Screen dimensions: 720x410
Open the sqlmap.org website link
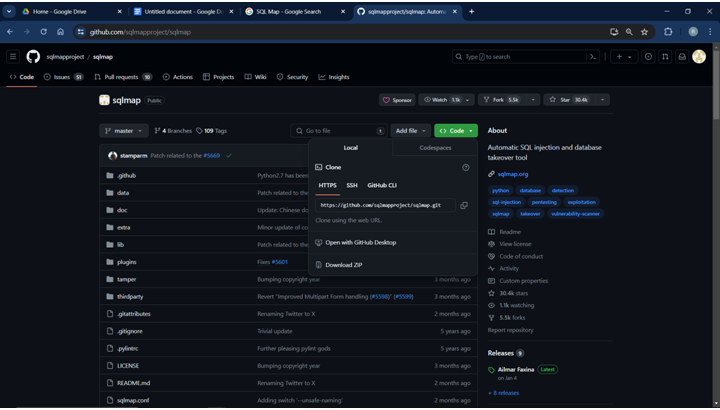[x=512, y=174]
